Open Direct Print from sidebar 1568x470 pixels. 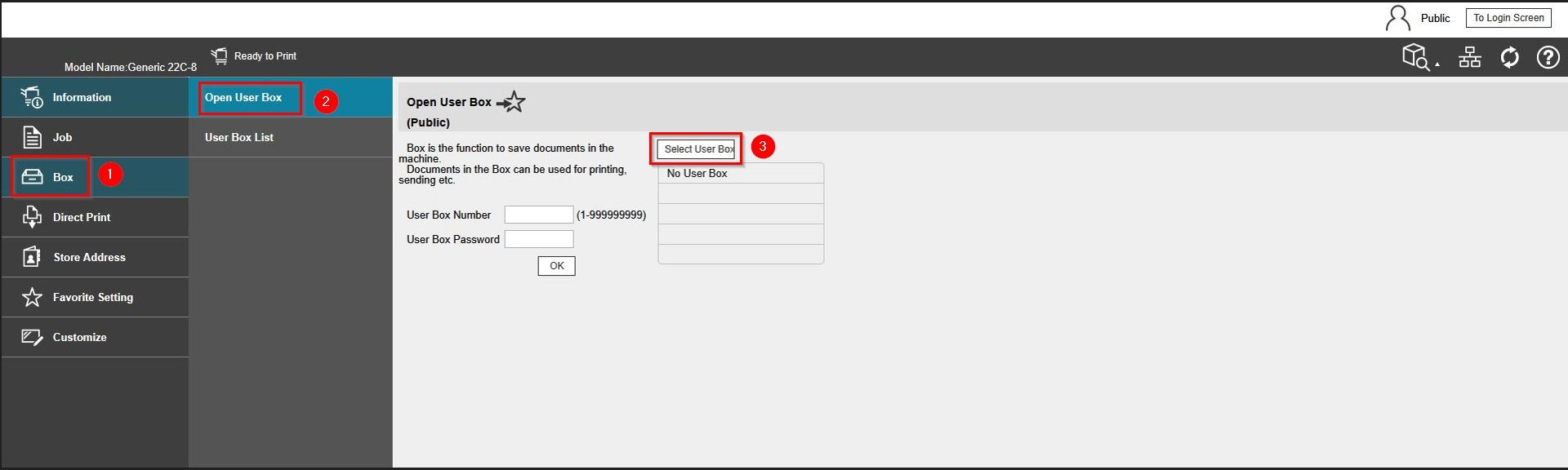click(x=81, y=217)
